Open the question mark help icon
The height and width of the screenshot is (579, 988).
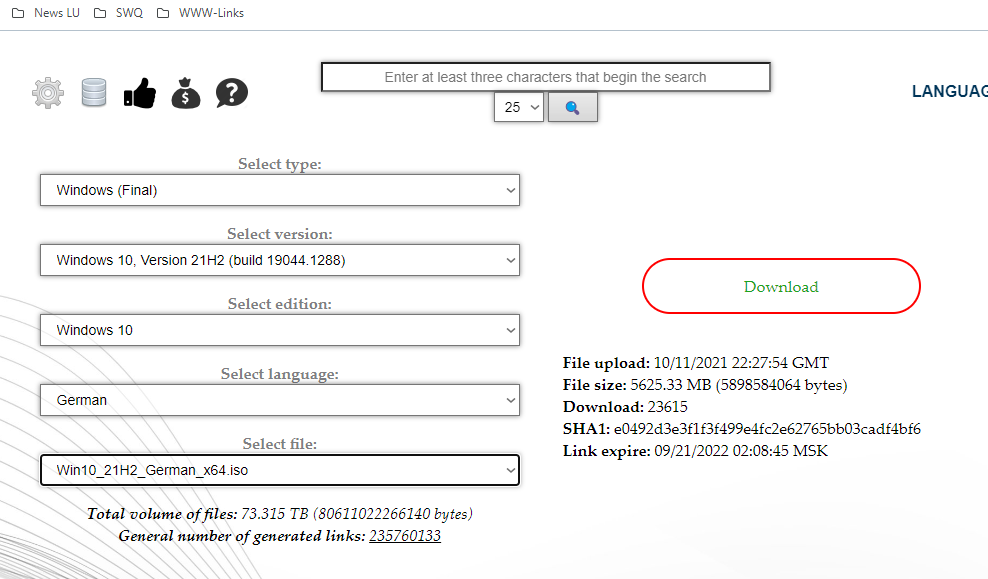coord(232,93)
